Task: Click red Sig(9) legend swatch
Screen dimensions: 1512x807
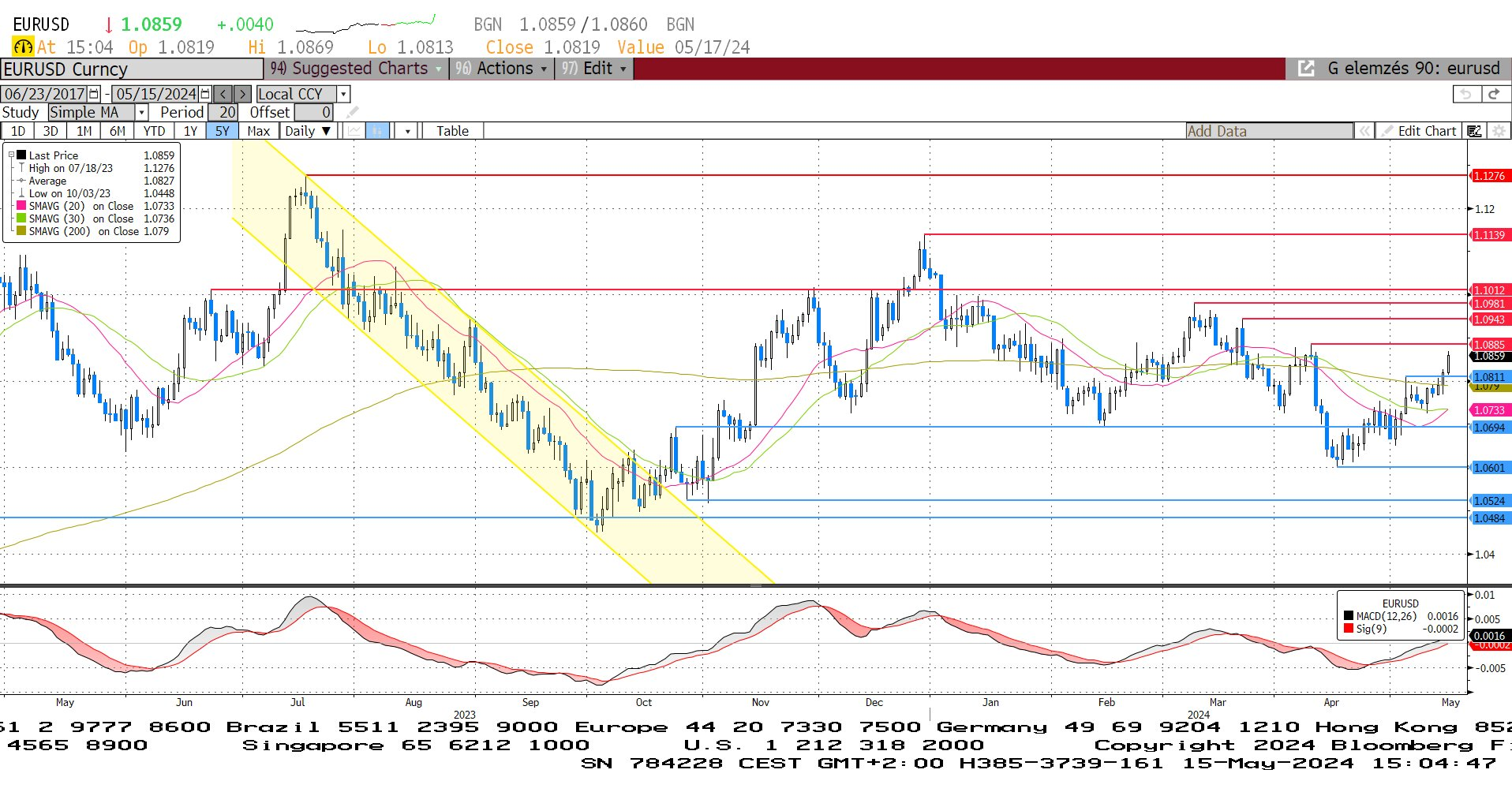Action: [1349, 629]
